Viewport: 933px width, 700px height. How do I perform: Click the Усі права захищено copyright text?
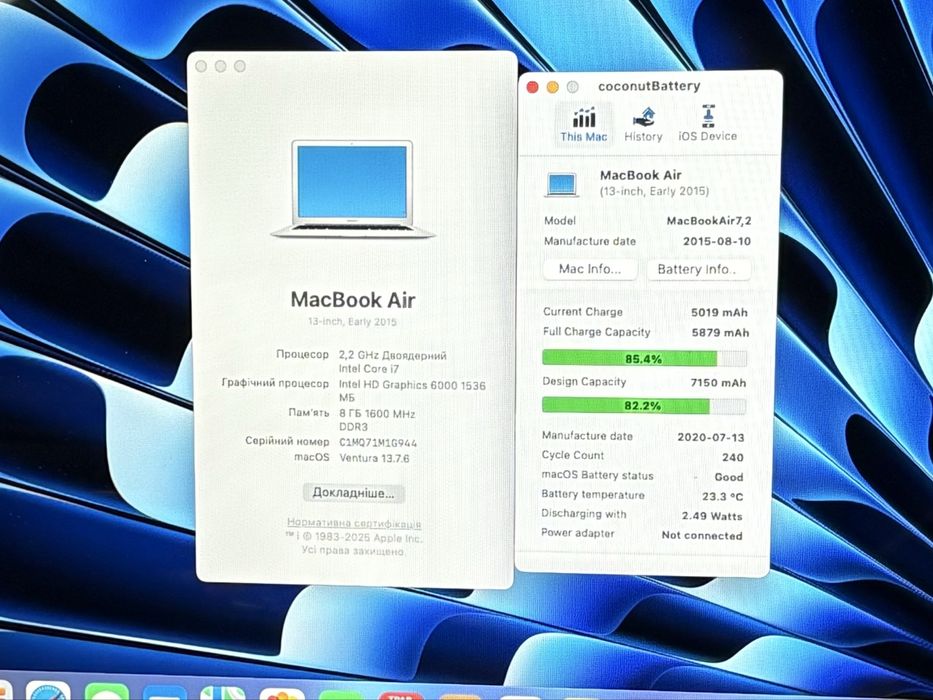click(x=353, y=551)
